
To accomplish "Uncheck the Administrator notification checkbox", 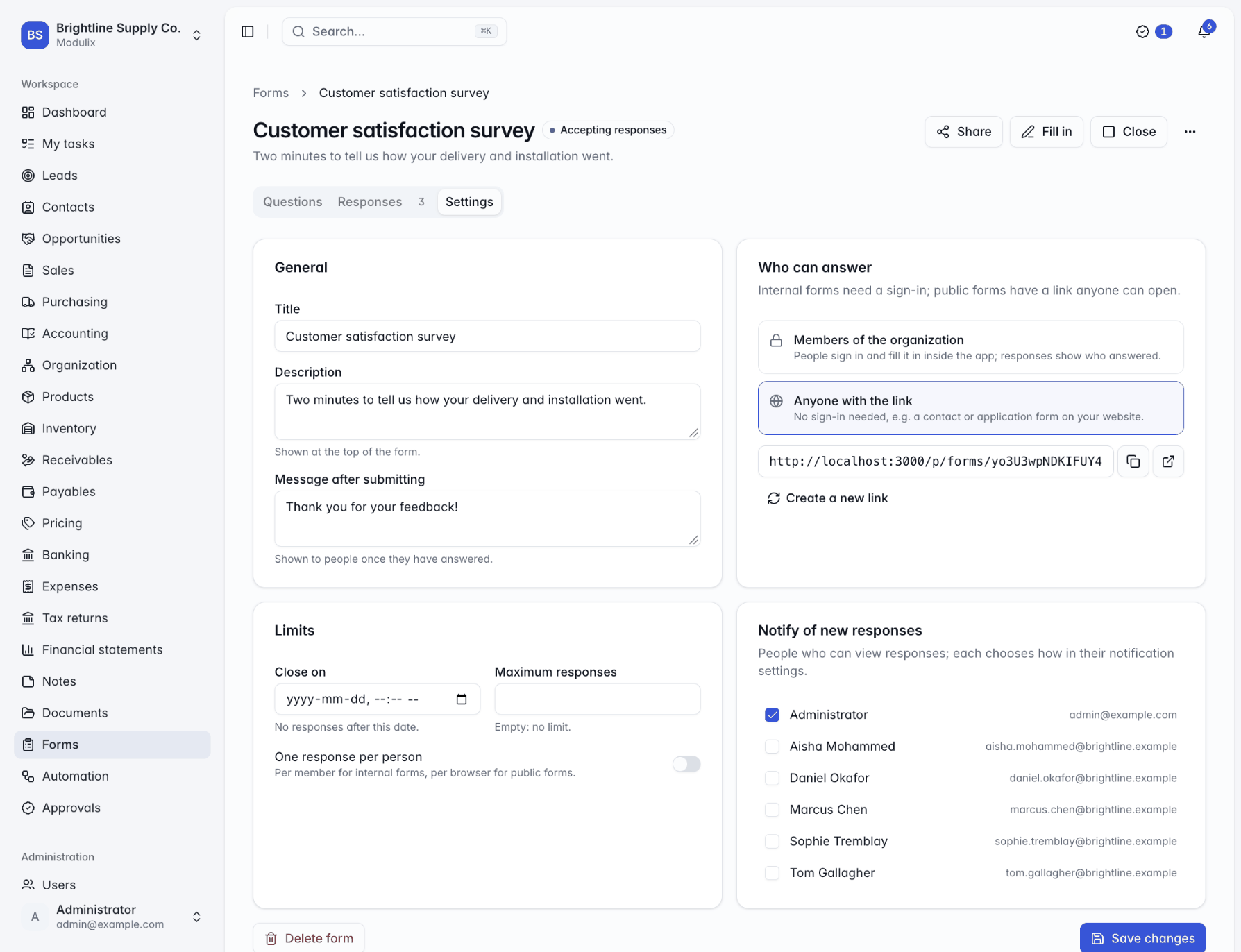I will click(x=772, y=715).
